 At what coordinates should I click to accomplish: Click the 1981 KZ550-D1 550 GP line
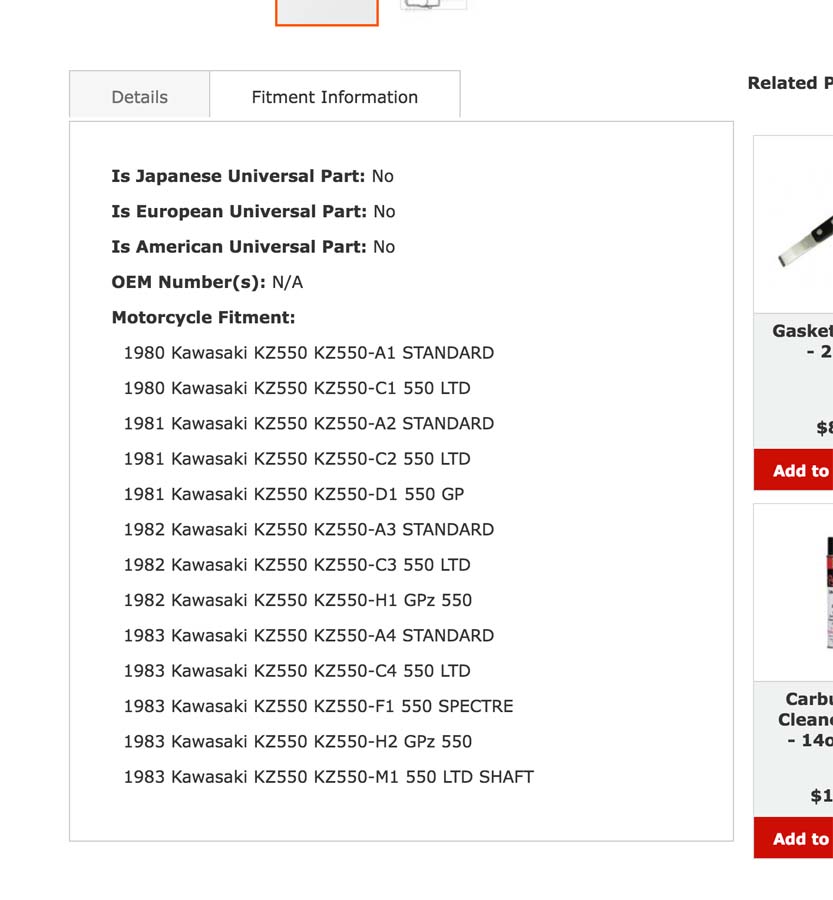click(293, 494)
